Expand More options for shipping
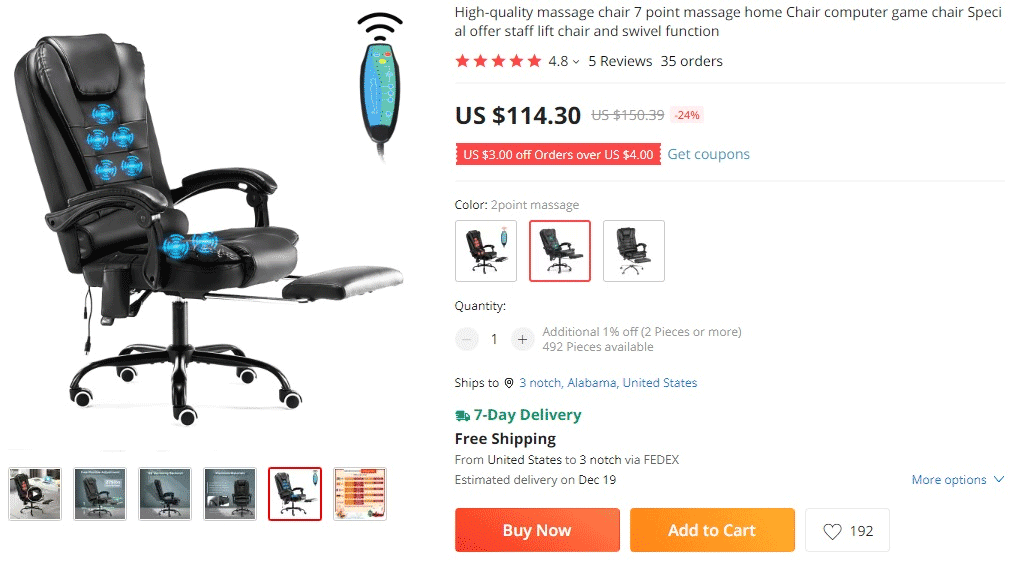This screenshot has height=562, width=1013. pyautogui.click(x=957, y=480)
